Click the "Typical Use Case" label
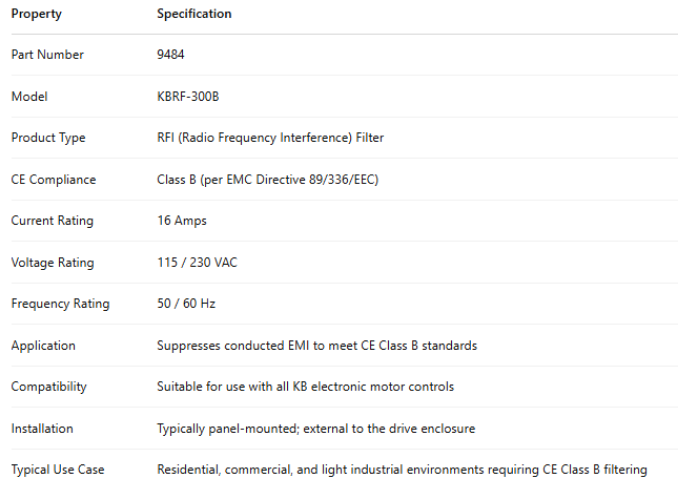Screen dimensions: 678x500 (57, 470)
